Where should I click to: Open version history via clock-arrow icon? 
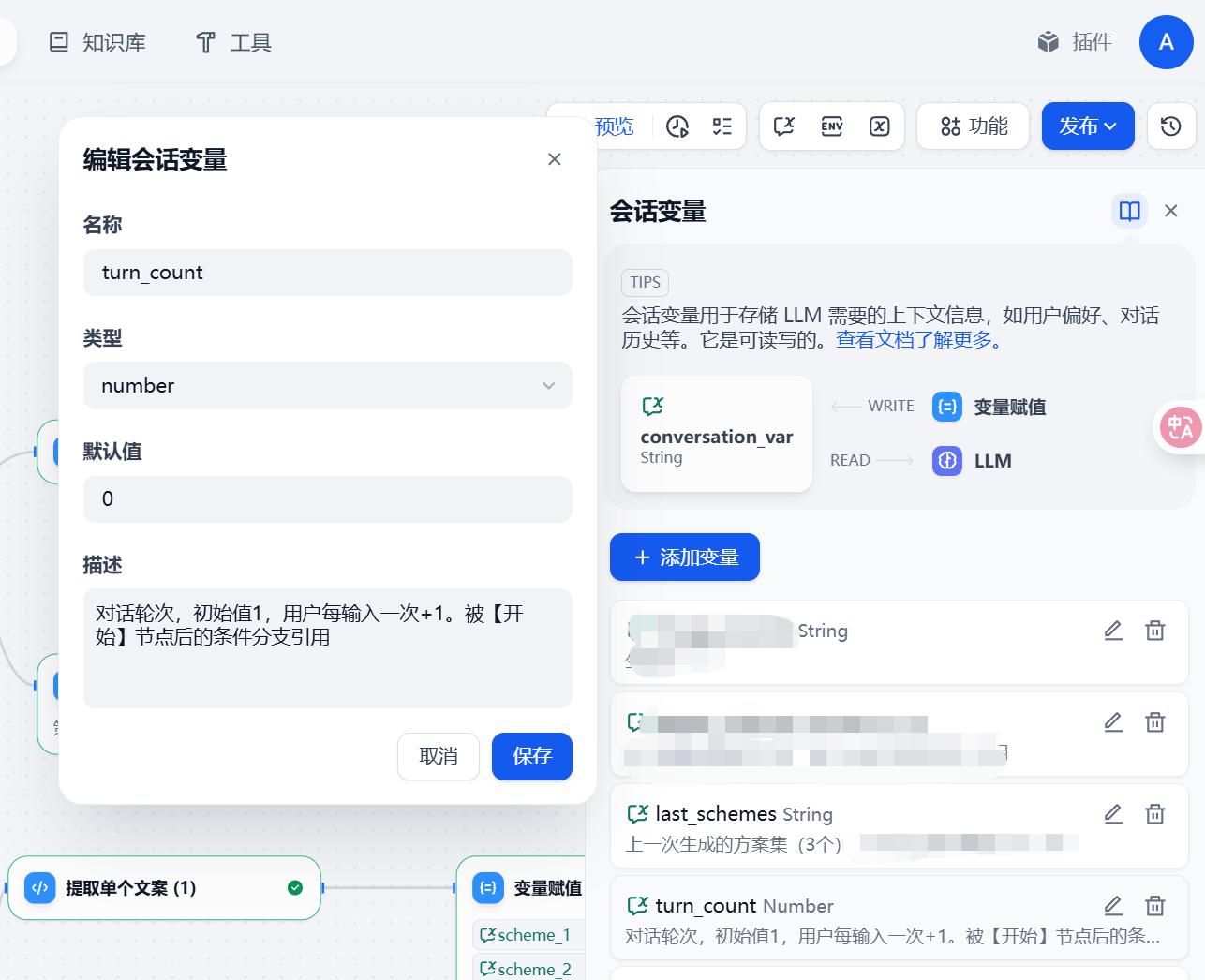coord(1170,126)
